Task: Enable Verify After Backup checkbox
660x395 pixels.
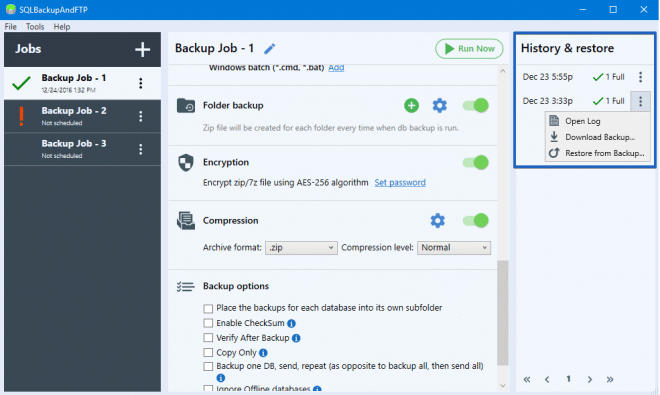Action: 208,338
